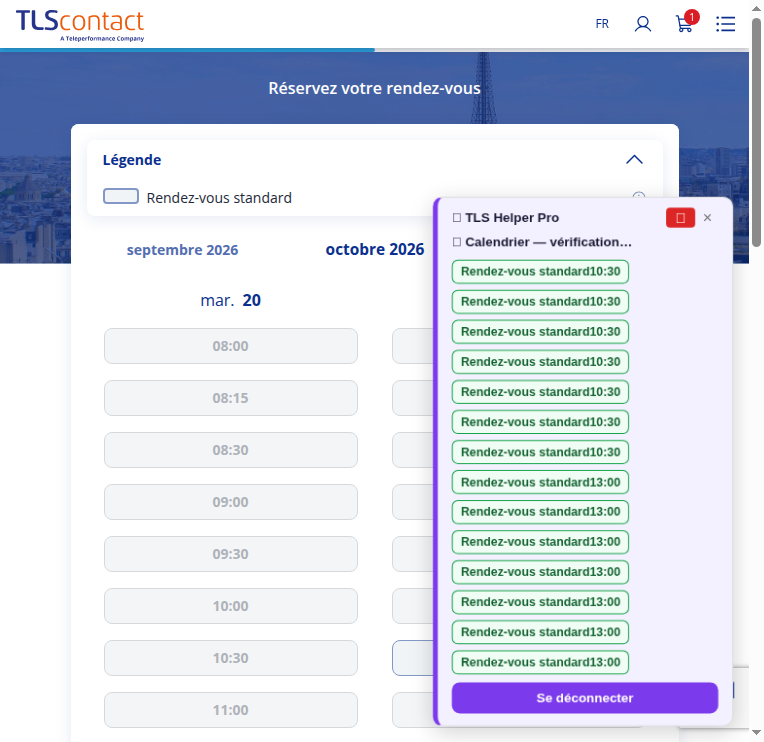Image resolution: width=764 pixels, height=742 pixels.
Task: Click the page vertical scrollbar thumb
Action: [756, 133]
